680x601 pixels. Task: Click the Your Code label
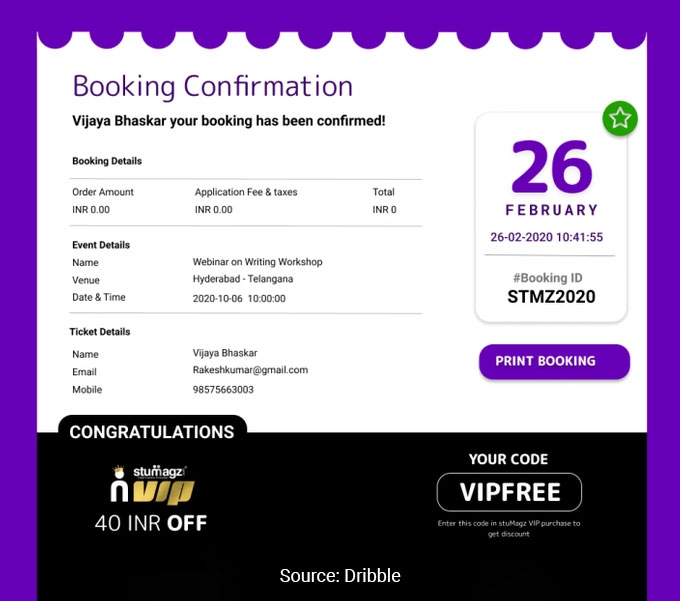pos(508,459)
